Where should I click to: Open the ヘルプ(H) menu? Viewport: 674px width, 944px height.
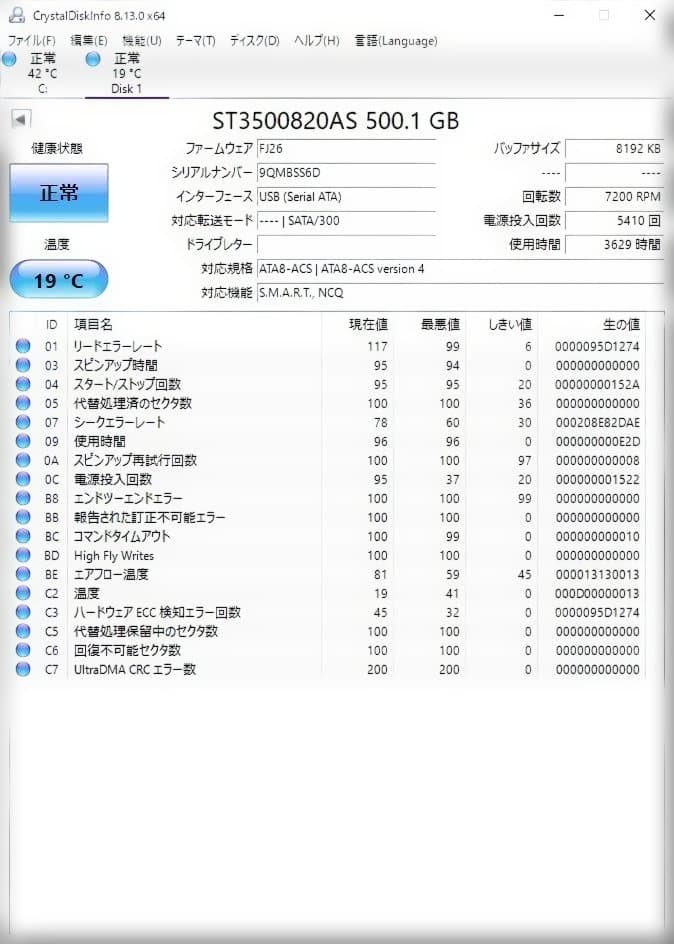click(317, 41)
